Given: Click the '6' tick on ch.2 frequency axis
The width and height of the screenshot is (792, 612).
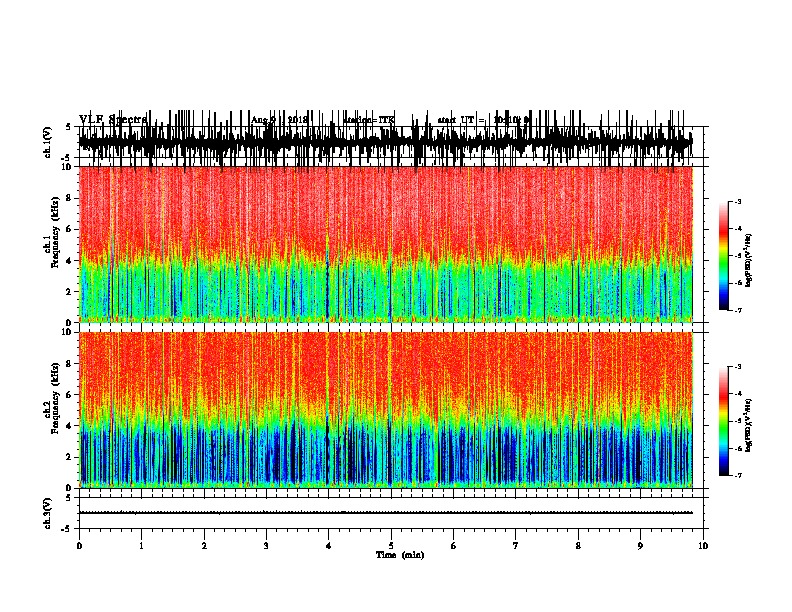Looking at the screenshot, I should coord(69,395).
